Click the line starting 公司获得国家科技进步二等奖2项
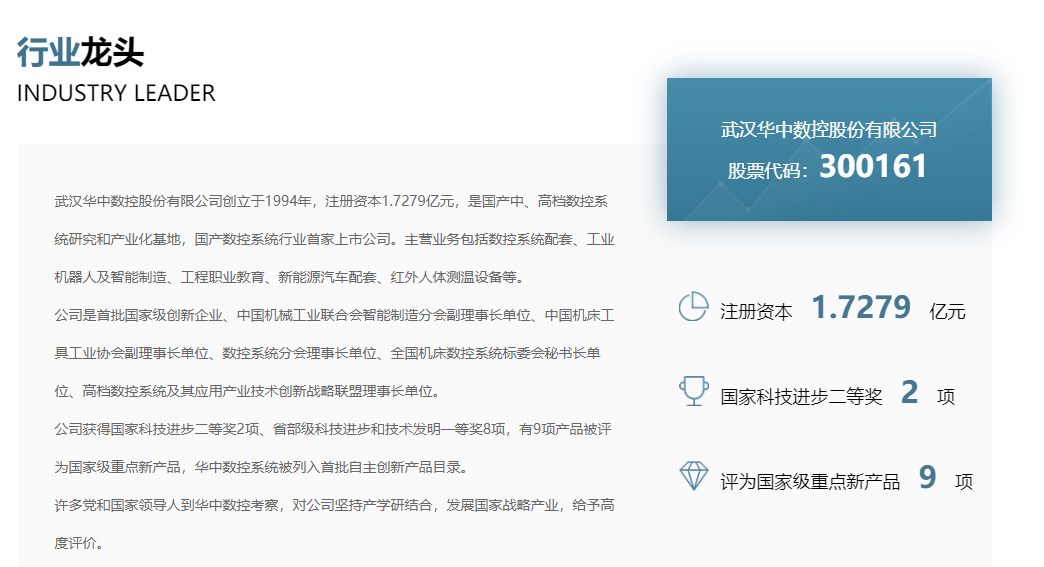 [x=333, y=429]
